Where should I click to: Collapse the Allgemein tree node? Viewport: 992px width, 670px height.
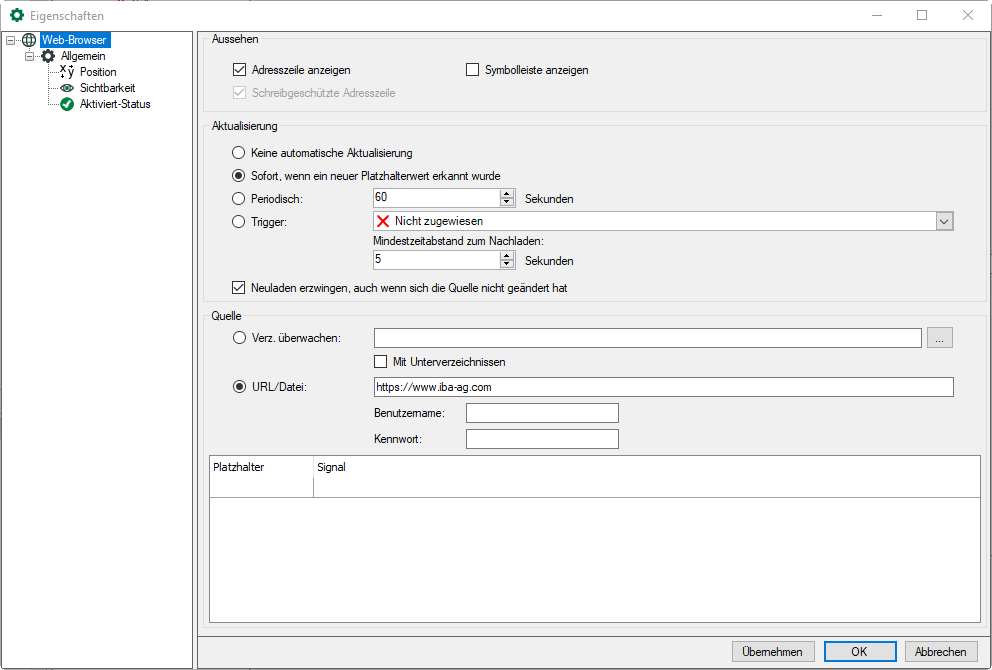[x=29, y=57]
